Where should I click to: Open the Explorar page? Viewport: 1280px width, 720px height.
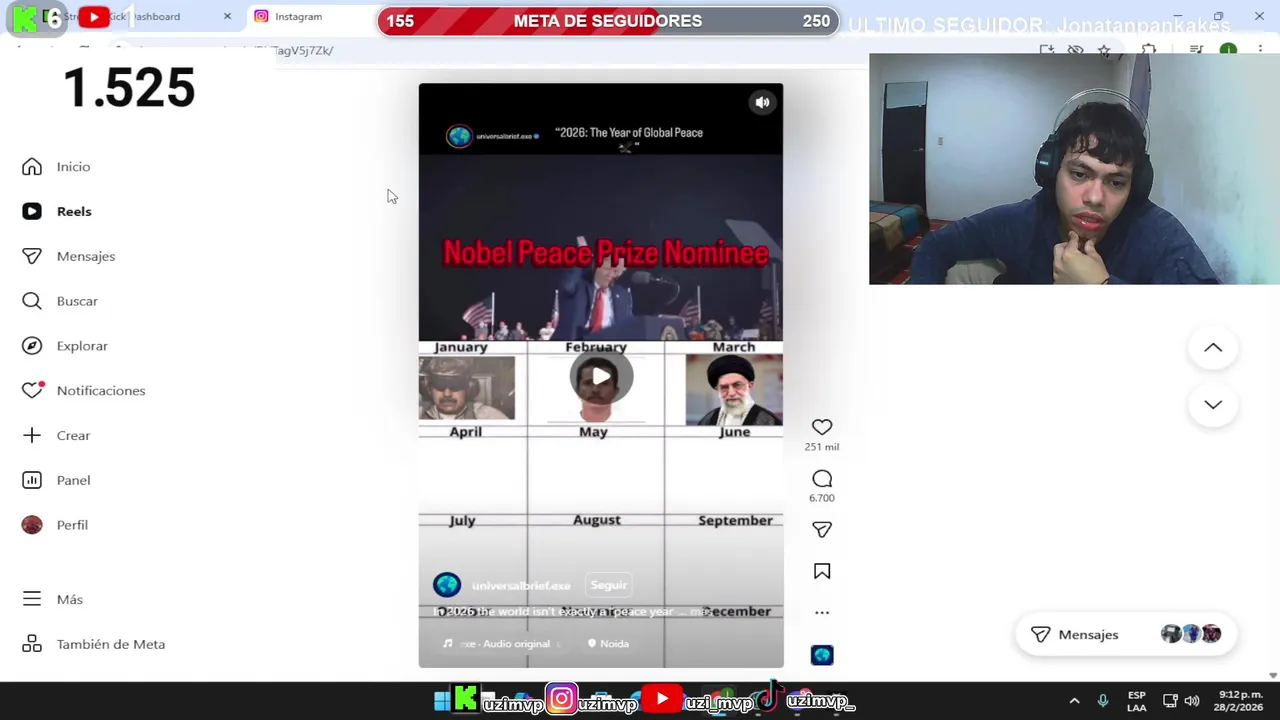click(65, 346)
